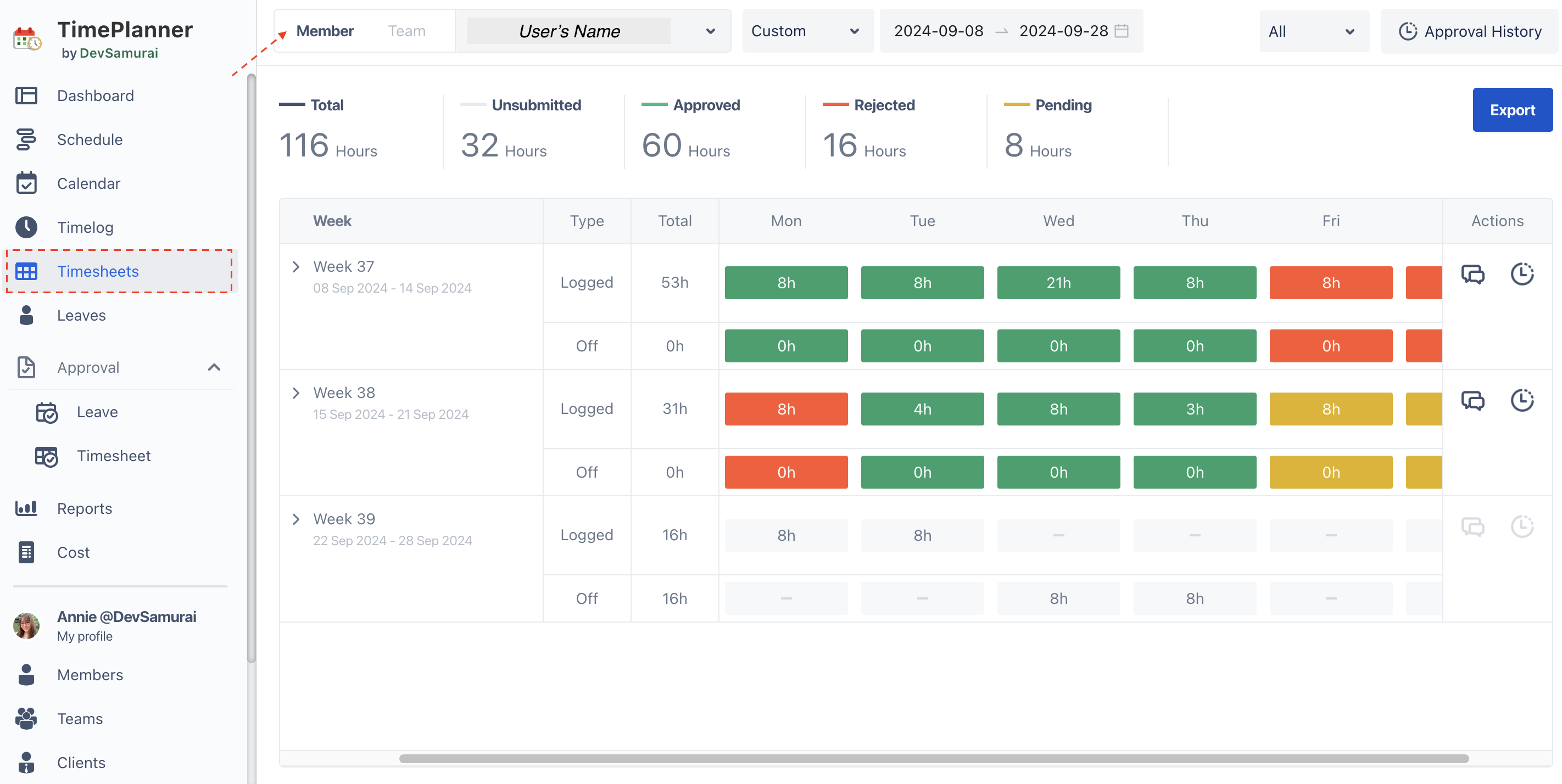Open approval history clock for Week 38
The image size is (1562, 784).
pos(1522,400)
